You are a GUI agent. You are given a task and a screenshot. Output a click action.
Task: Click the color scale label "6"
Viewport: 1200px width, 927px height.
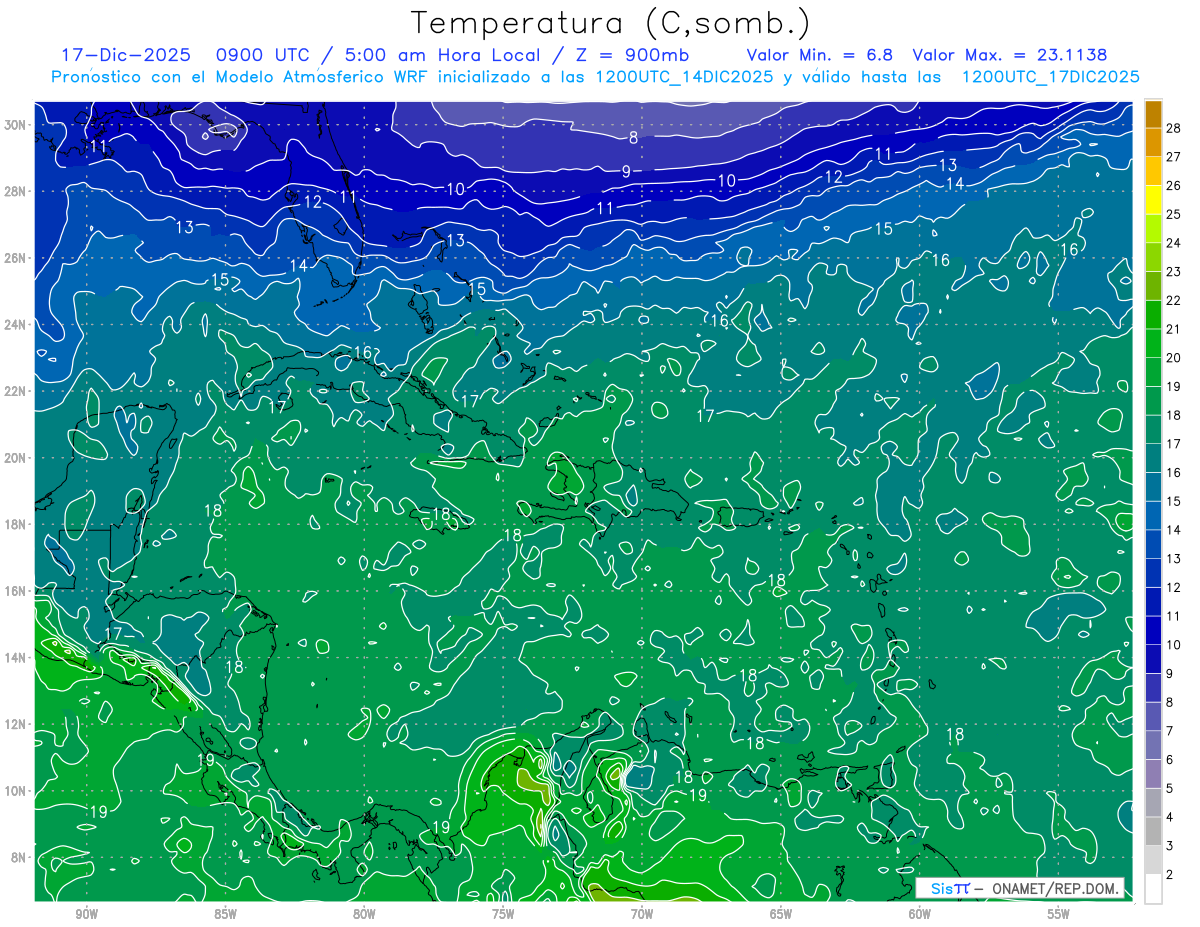[1170, 759]
